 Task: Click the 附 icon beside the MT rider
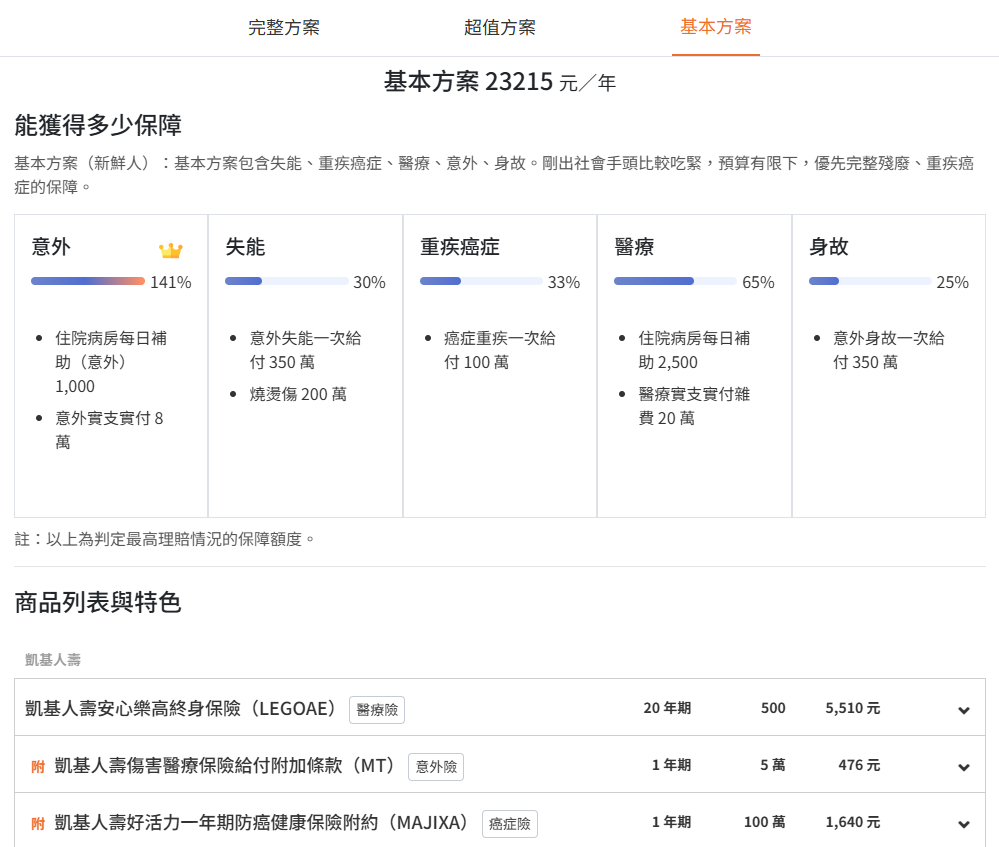(x=38, y=767)
